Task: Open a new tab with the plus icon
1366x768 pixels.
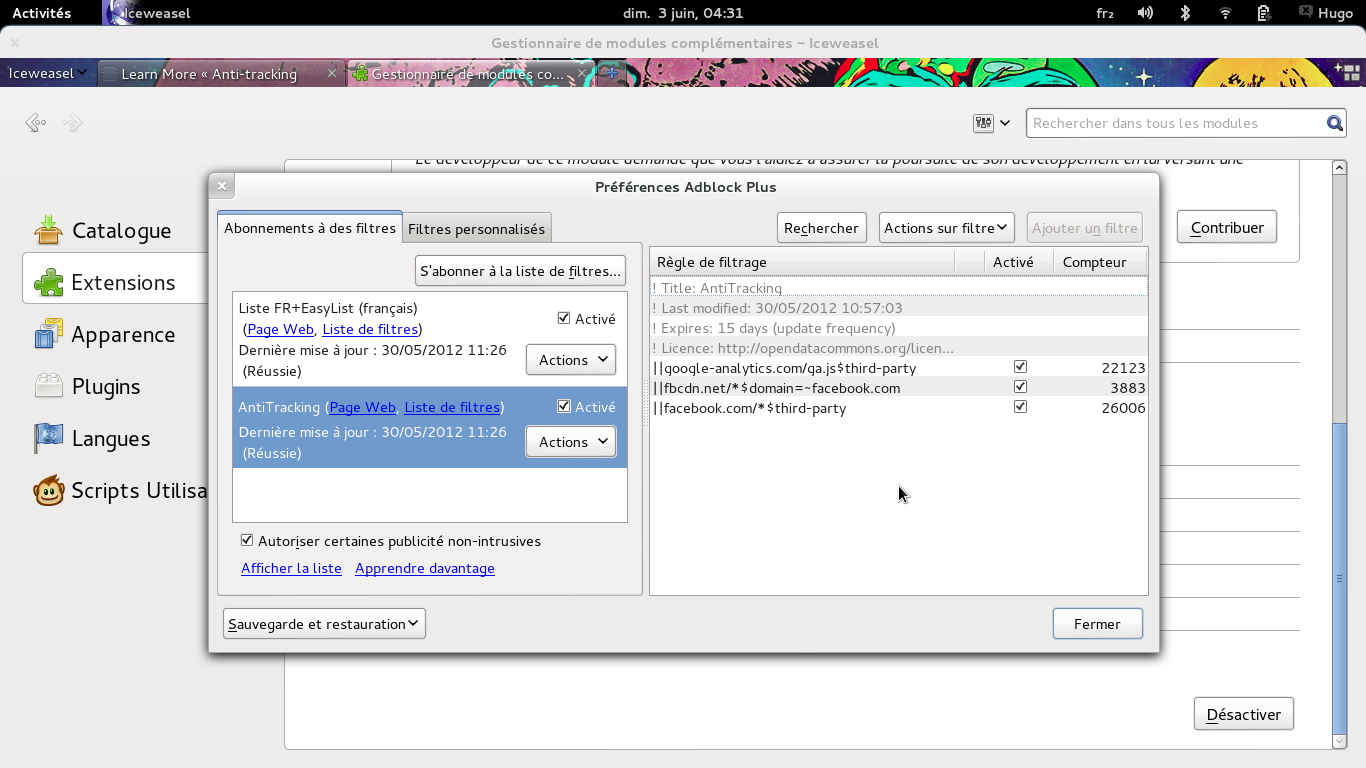Action: 612,73
